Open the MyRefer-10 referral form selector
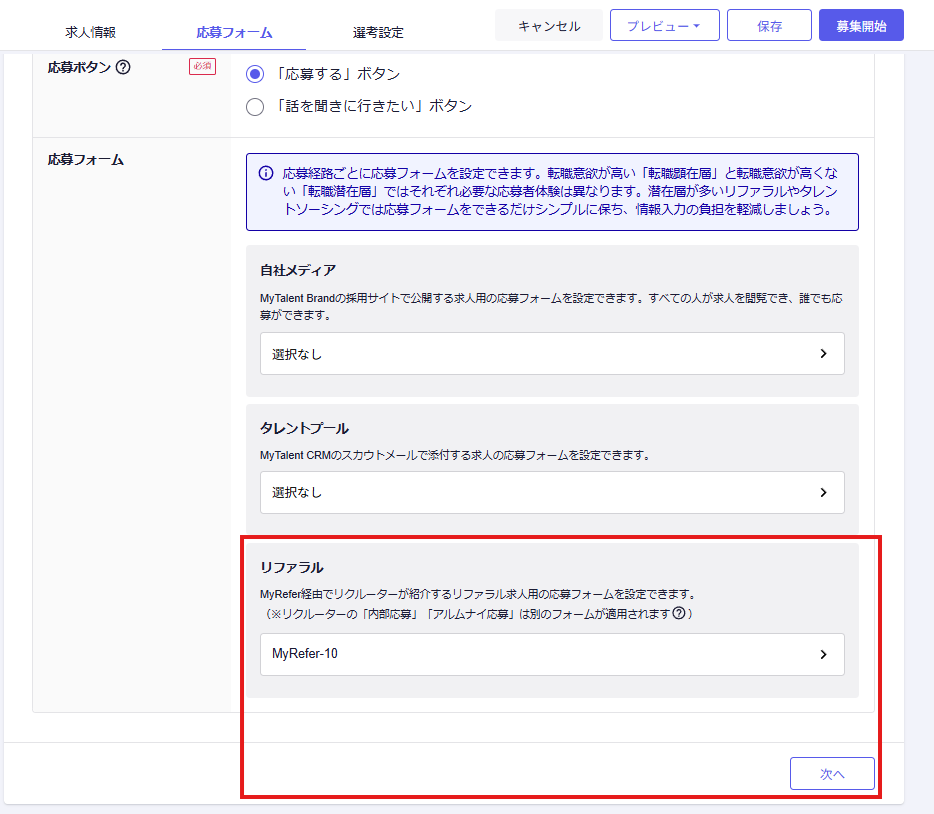 click(552, 654)
